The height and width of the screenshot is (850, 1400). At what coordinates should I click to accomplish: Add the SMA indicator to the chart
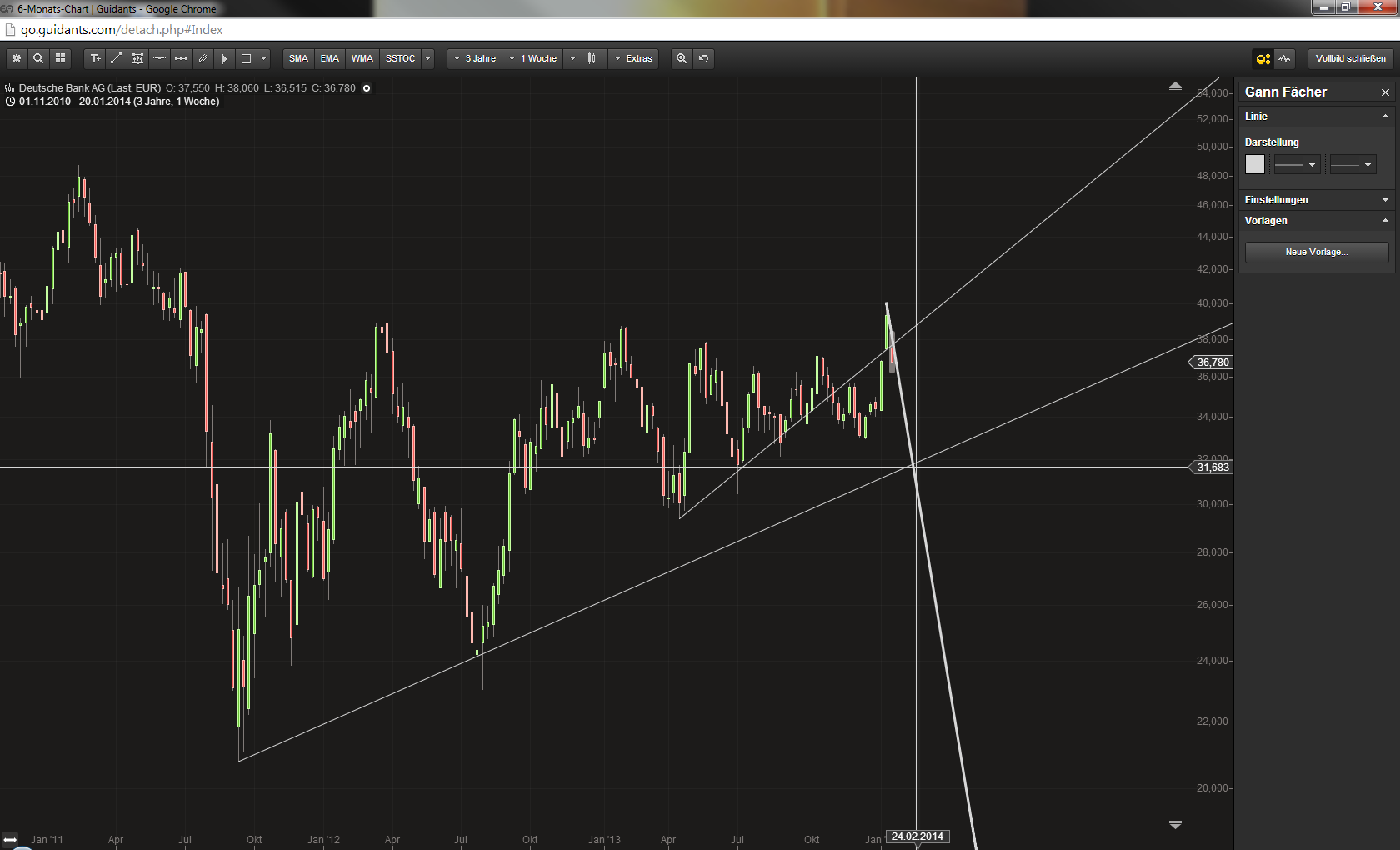point(297,58)
